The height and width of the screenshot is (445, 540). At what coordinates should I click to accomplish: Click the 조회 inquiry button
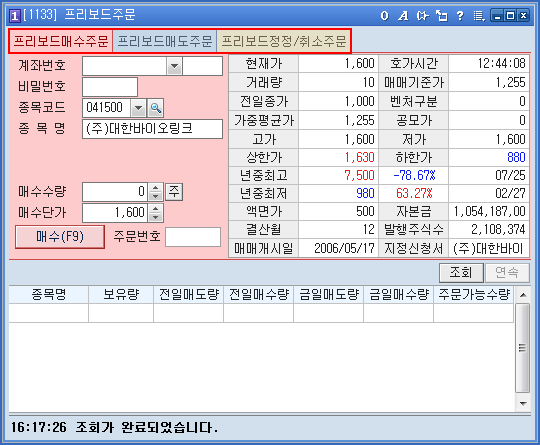[x=461, y=273]
